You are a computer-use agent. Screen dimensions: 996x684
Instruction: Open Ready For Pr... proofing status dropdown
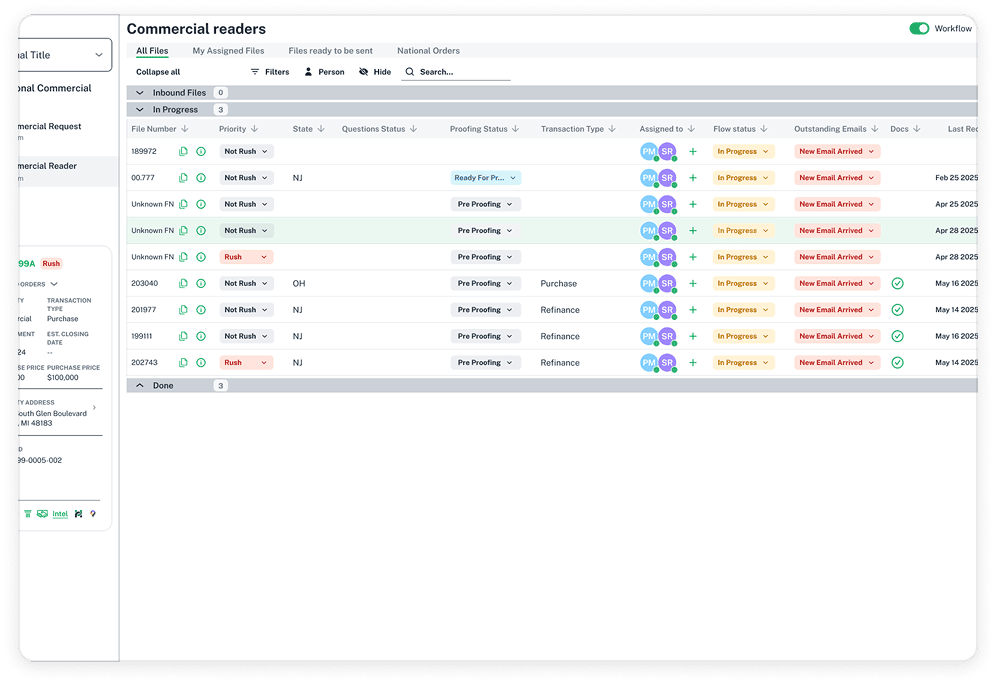486,178
